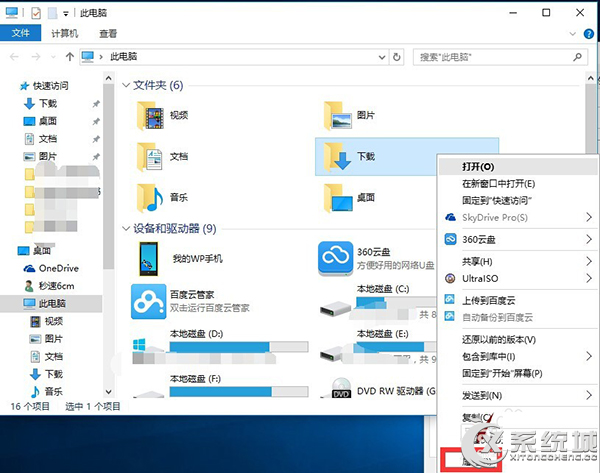Open pinned 桌面 under quick access
This screenshot has height=473, width=600.
tap(40, 121)
